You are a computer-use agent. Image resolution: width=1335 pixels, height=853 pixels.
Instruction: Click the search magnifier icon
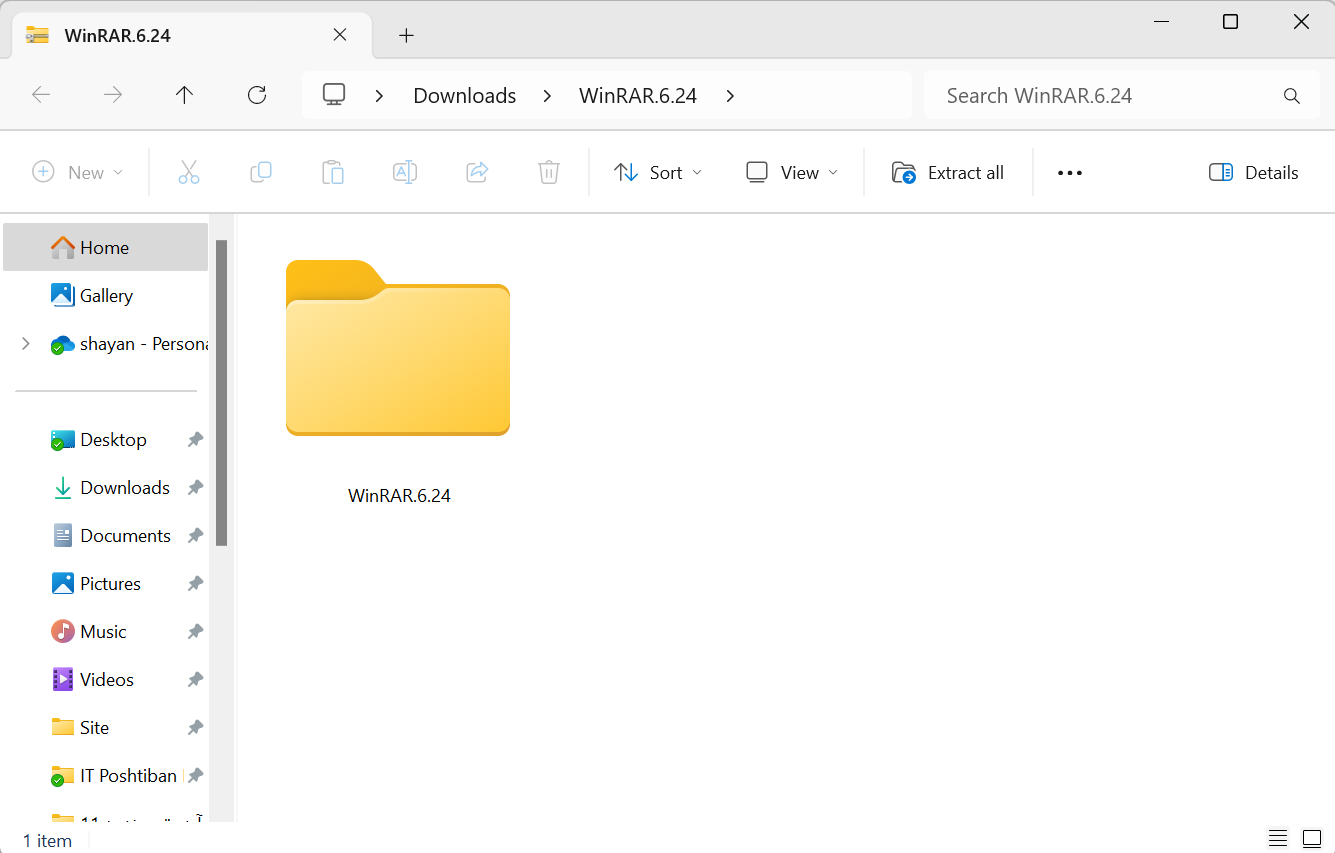click(1292, 96)
